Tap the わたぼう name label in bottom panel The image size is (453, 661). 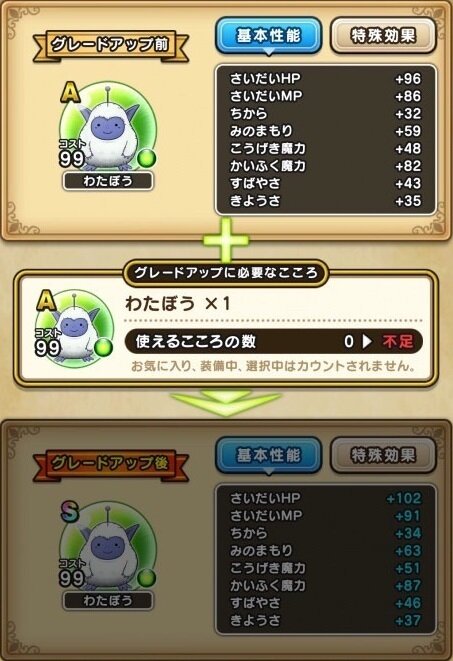pyautogui.click(x=108, y=600)
